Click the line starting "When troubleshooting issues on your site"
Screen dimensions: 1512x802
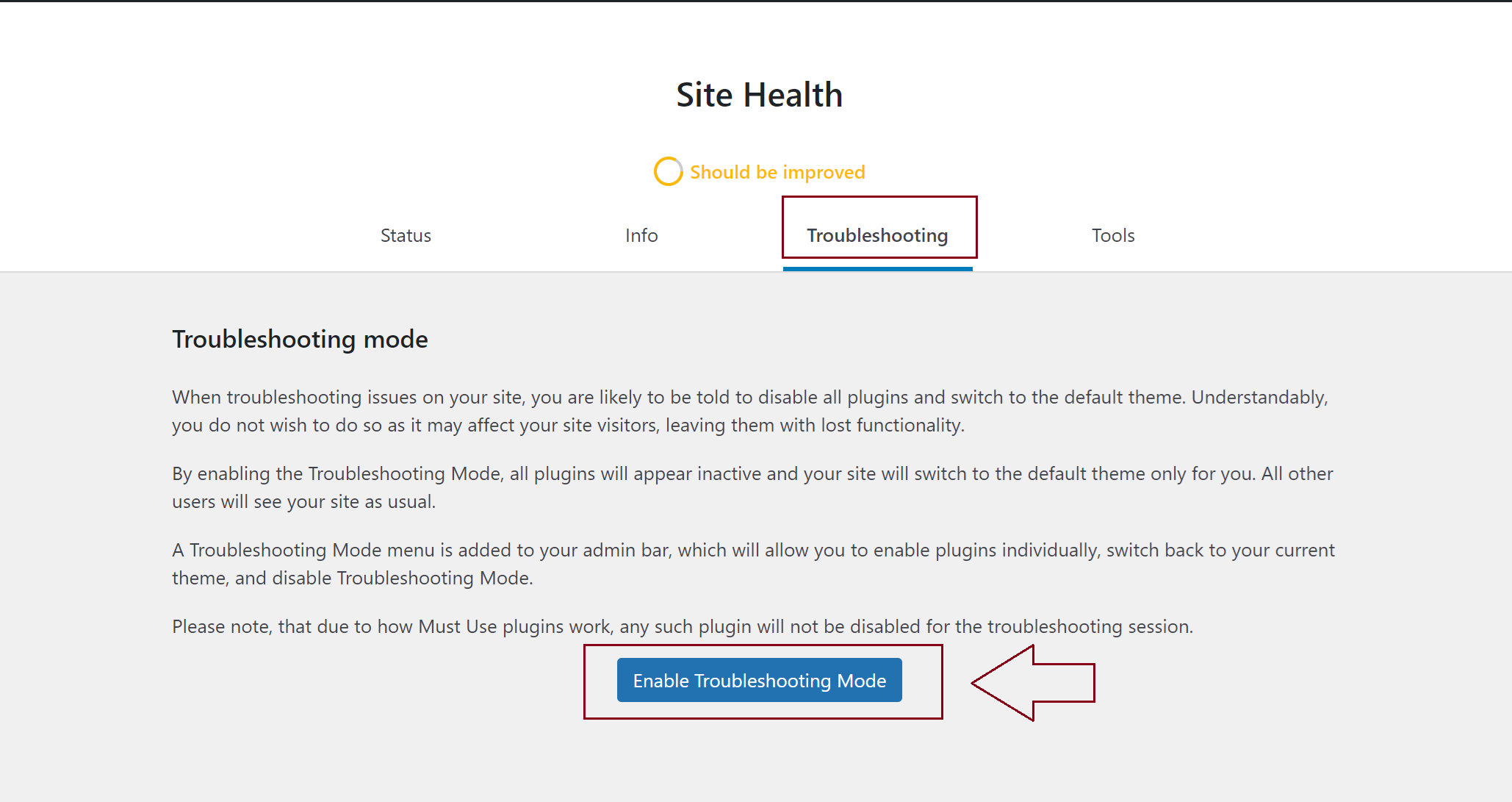pos(749,397)
